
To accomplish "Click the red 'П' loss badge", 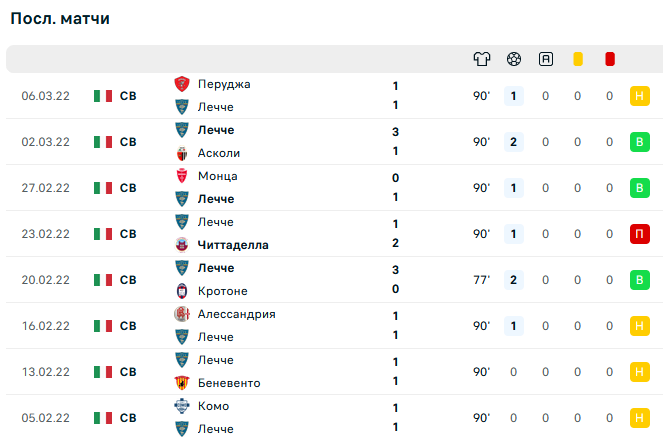I will pyautogui.click(x=639, y=234).
